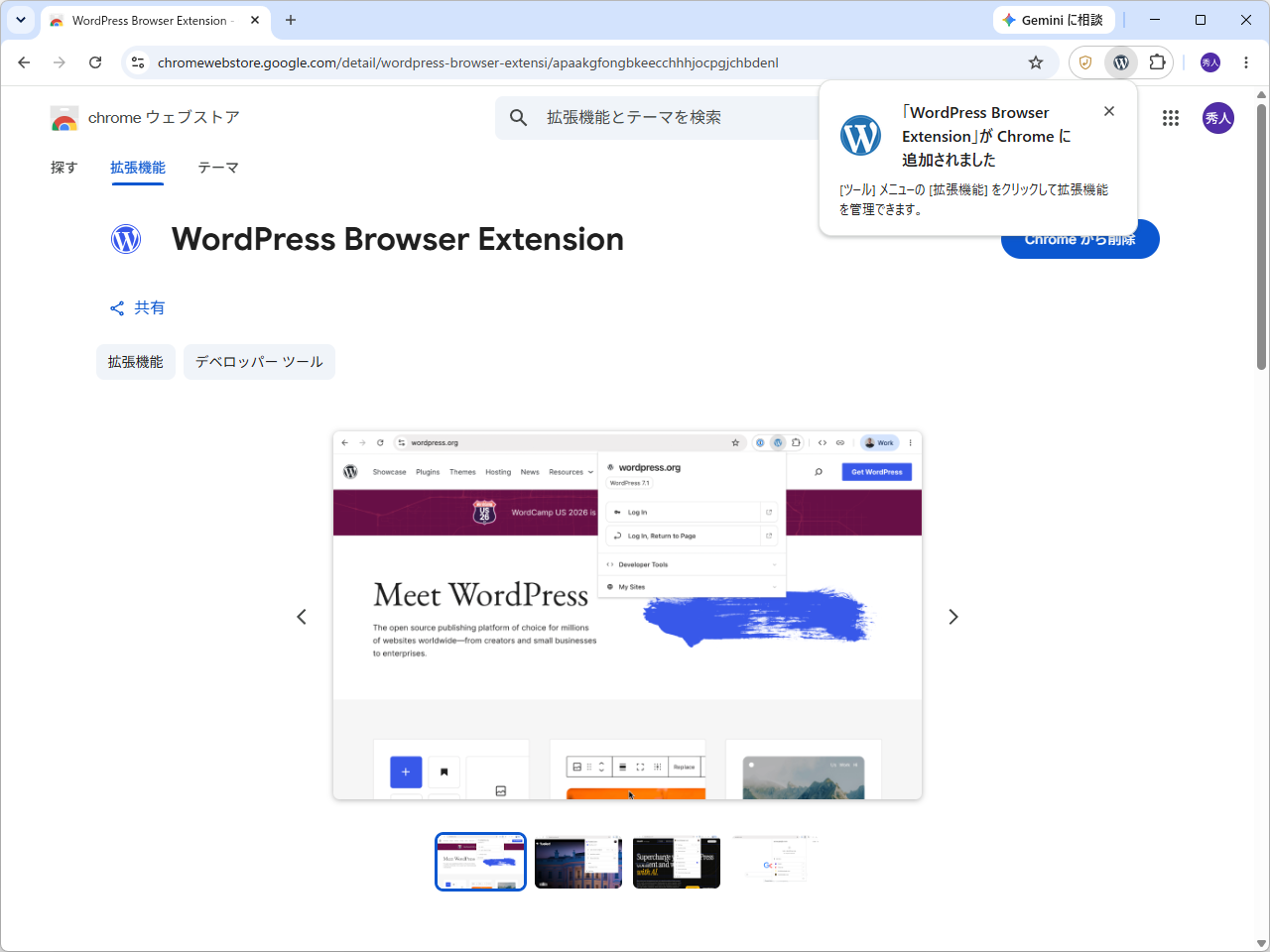Open the Extensions puzzle-piece menu
The height and width of the screenshot is (952, 1270).
(1157, 62)
